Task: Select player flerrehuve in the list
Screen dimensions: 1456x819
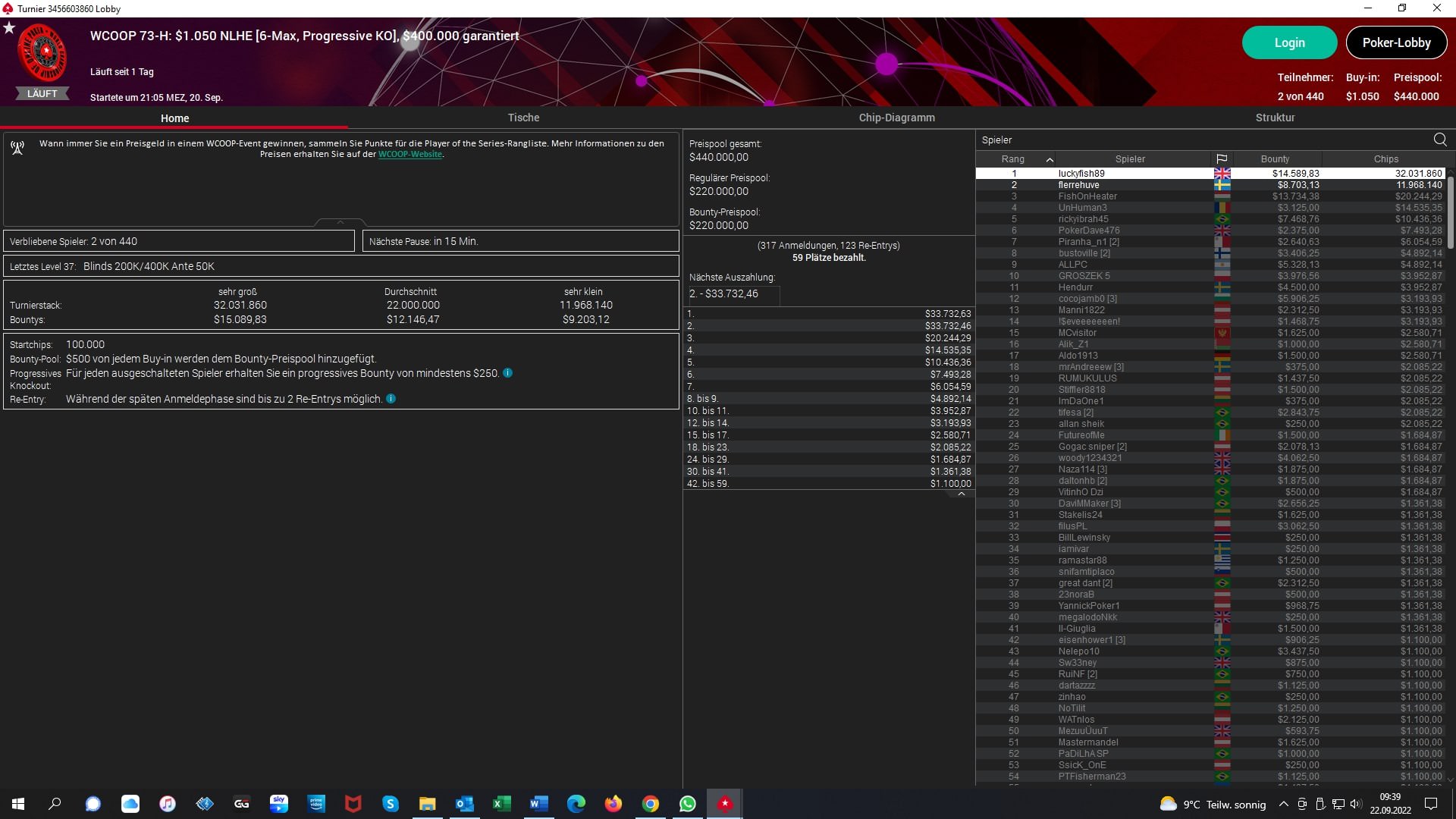Action: pos(1210,185)
